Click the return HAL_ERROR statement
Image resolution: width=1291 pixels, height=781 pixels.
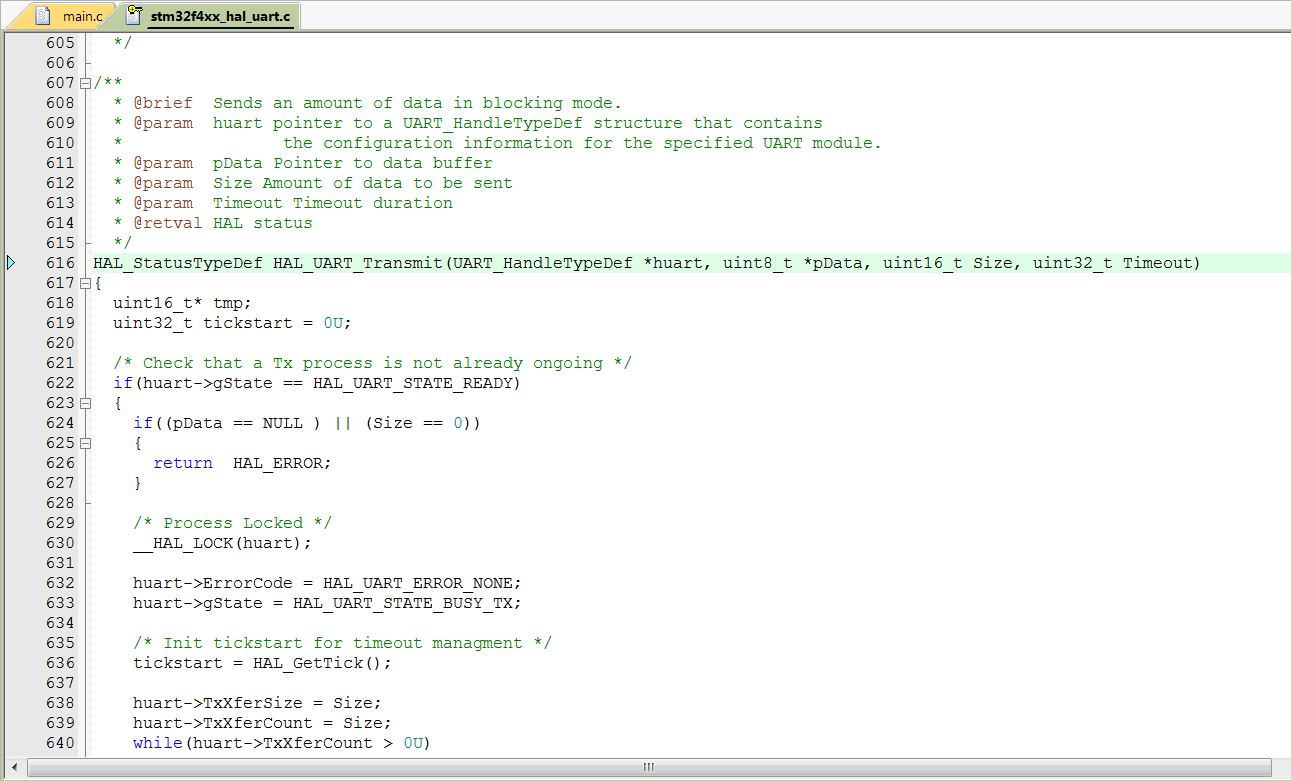(242, 463)
